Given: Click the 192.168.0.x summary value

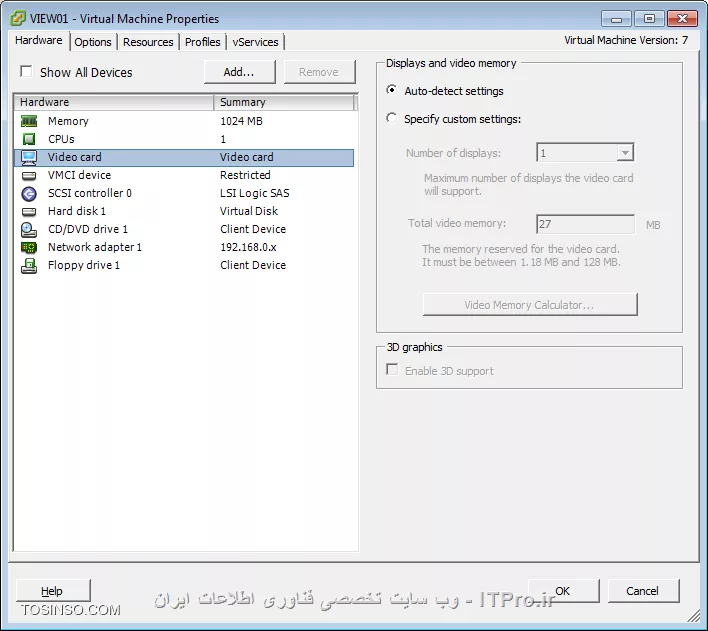Looking at the screenshot, I should tap(248, 248).
